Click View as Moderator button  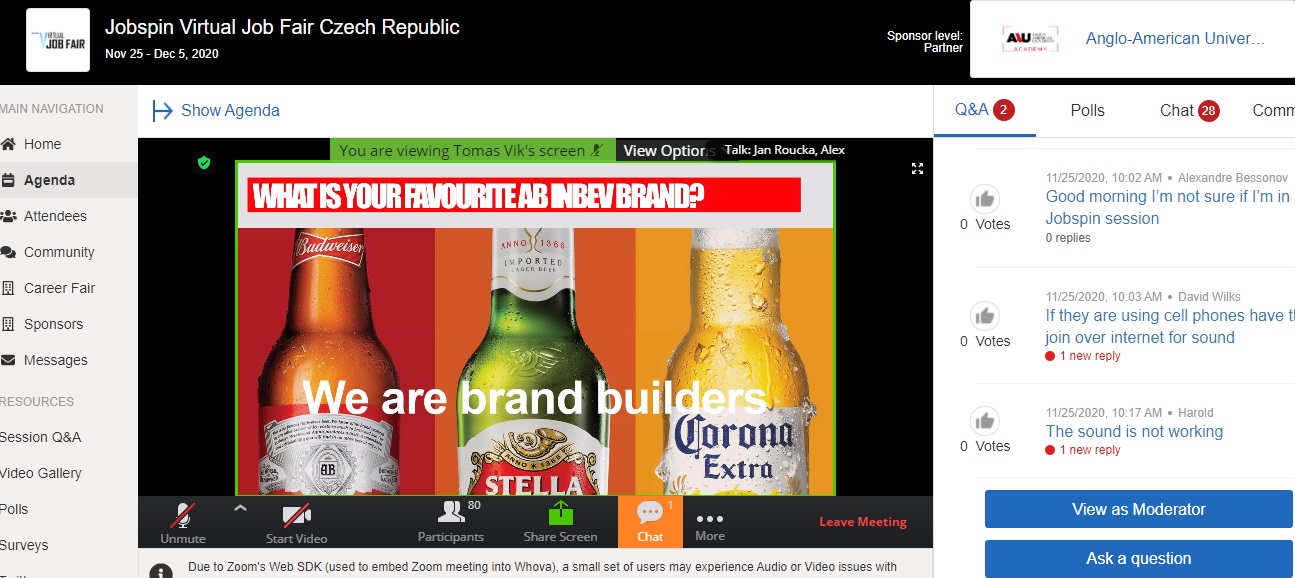point(1139,509)
